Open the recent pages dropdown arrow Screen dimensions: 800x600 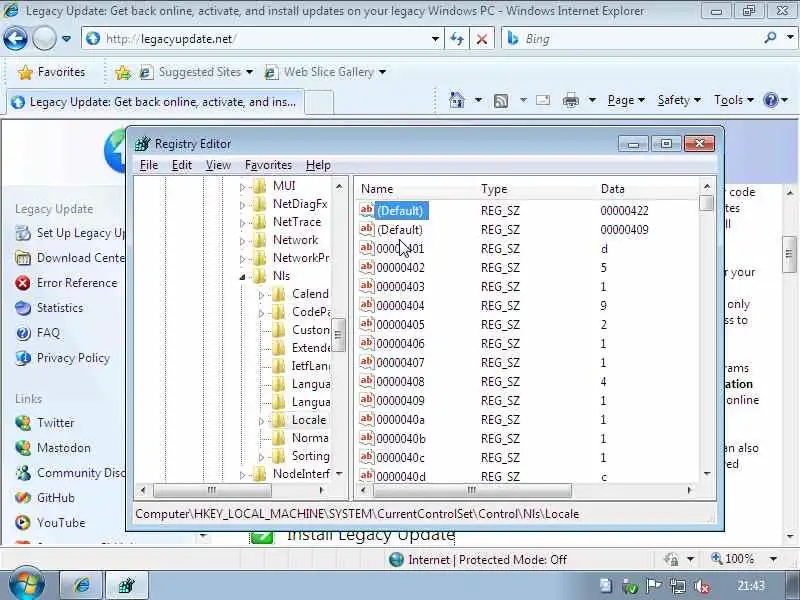click(x=66, y=39)
